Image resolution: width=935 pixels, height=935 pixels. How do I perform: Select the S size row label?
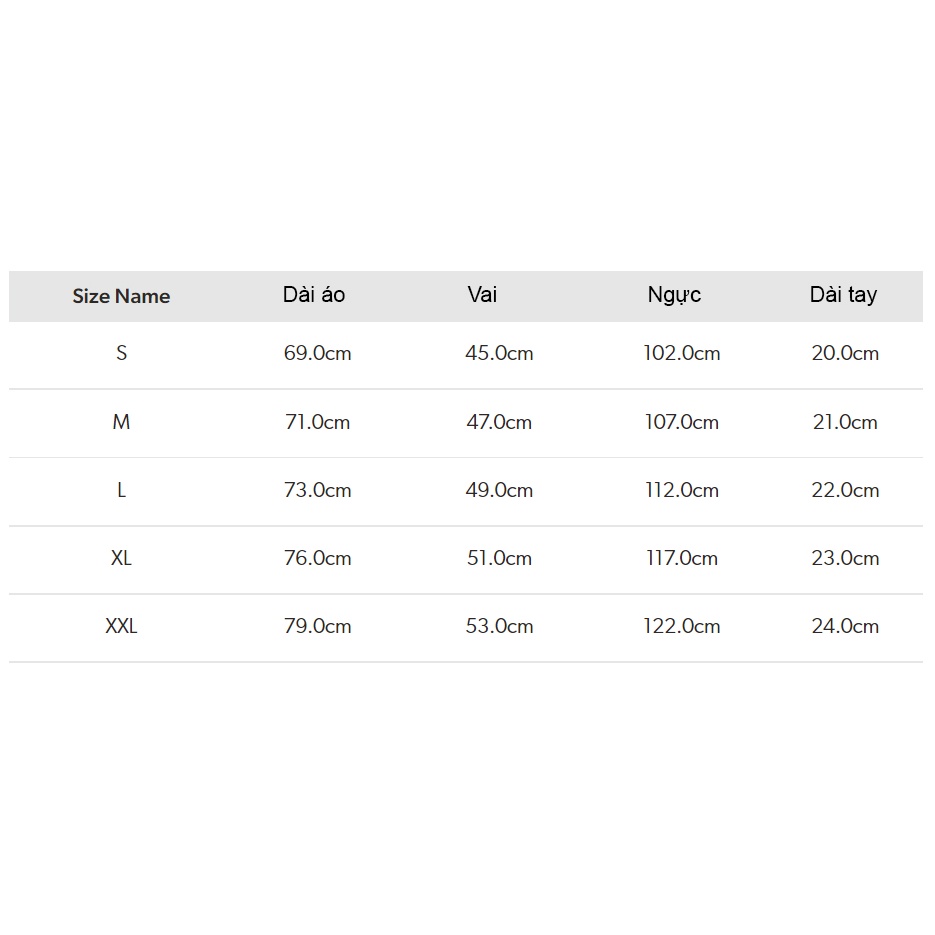pyautogui.click(x=121, y=353)
